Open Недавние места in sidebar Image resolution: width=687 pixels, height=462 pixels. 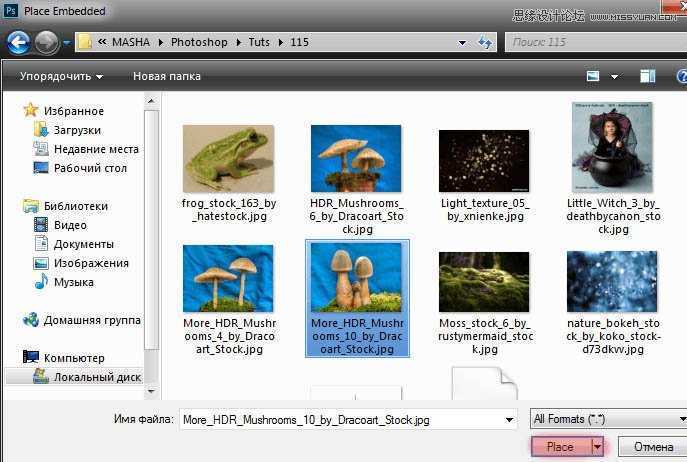(x=96, y=149)
